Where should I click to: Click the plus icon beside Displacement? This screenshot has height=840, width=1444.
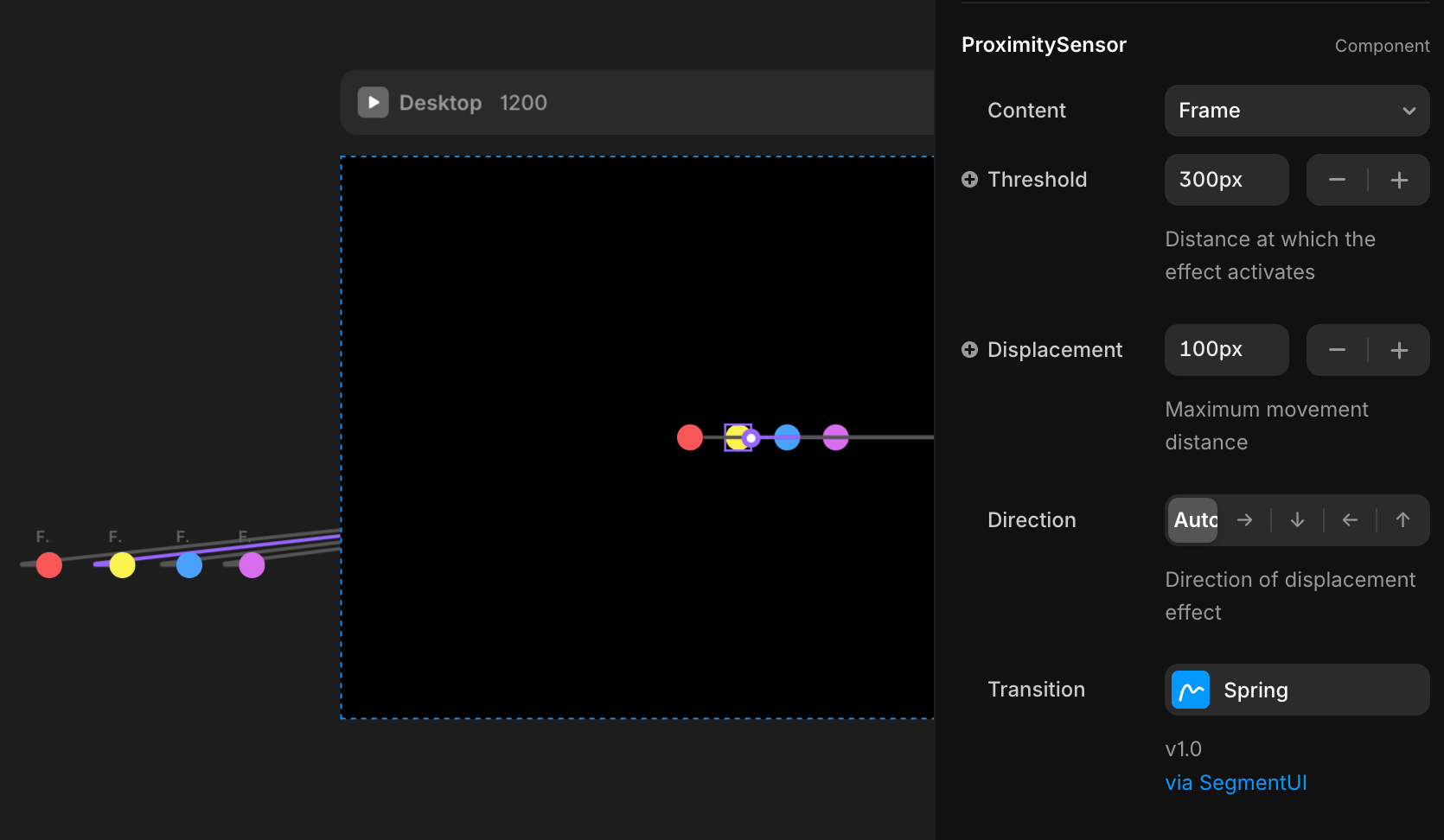pos(969,349)
